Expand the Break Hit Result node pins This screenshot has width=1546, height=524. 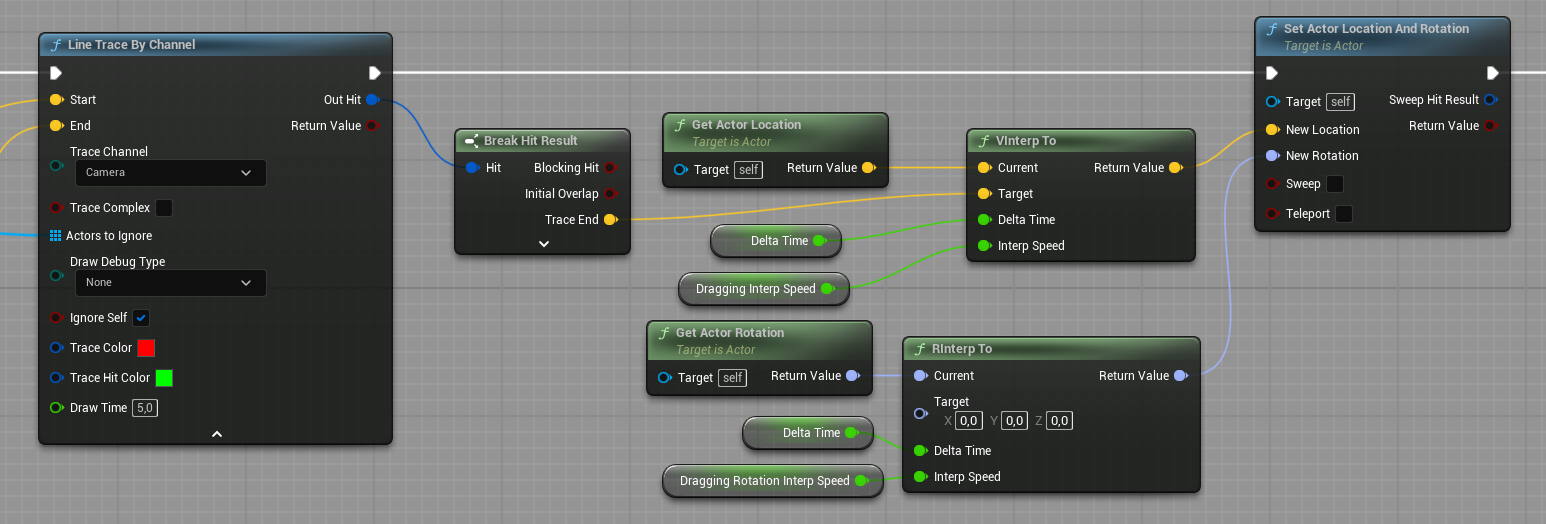543,243
